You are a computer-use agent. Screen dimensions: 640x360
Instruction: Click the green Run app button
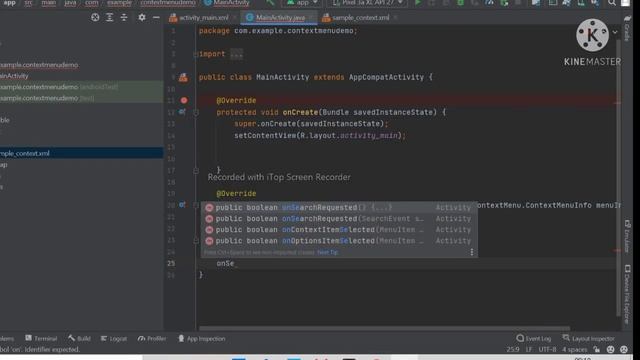click(x=418, y=3)
